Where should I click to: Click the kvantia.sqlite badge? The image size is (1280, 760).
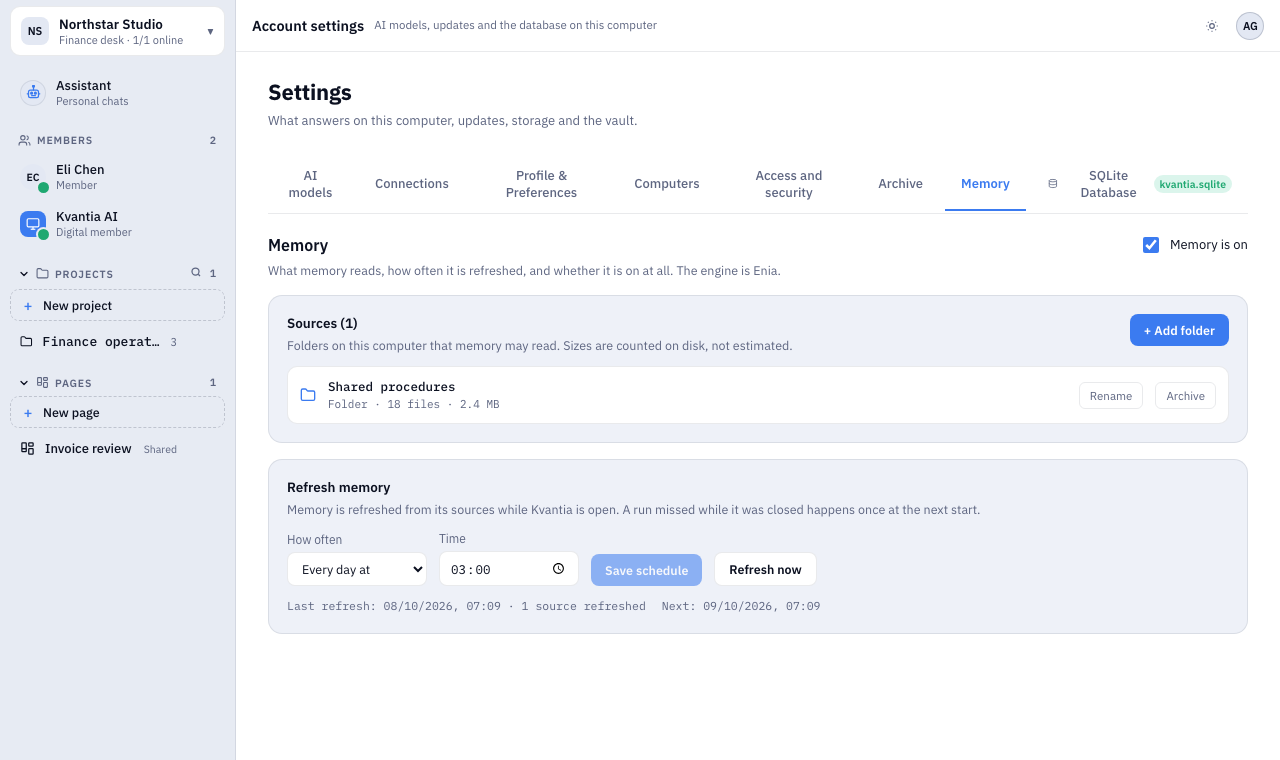pyautogui.click(x=1193, y=184)
